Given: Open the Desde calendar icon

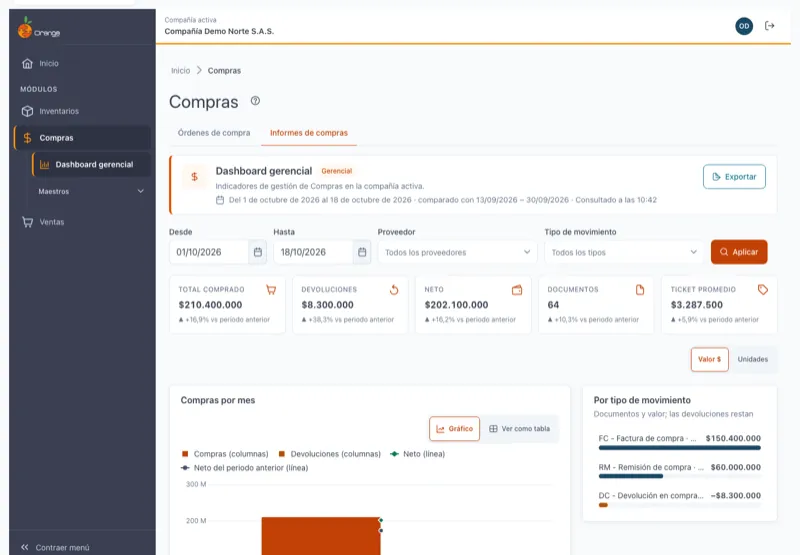Looking at the screenshot, I should (x=258, y=252).
